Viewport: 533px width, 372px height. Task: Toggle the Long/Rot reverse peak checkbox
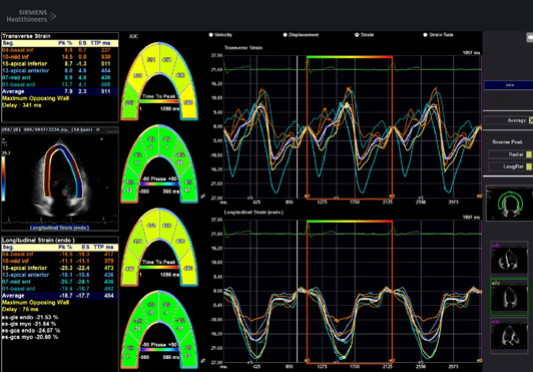[529, 167]
